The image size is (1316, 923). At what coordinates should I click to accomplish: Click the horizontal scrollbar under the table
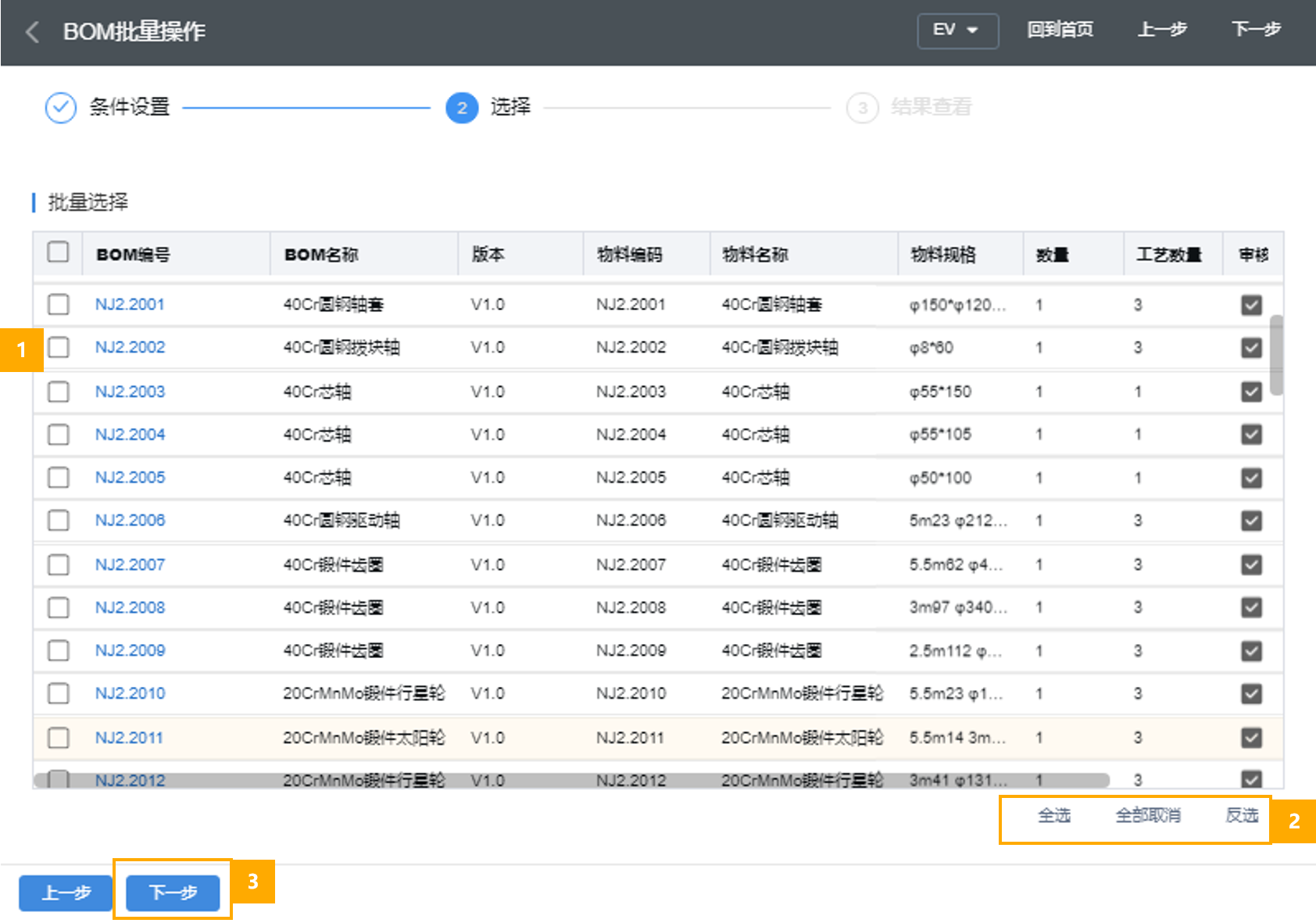tap(572, 780)
